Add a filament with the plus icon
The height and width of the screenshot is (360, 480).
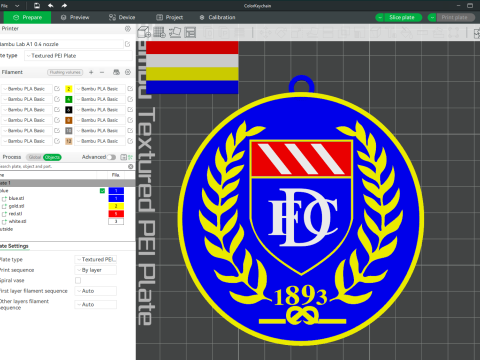click(x=91, y=72)
